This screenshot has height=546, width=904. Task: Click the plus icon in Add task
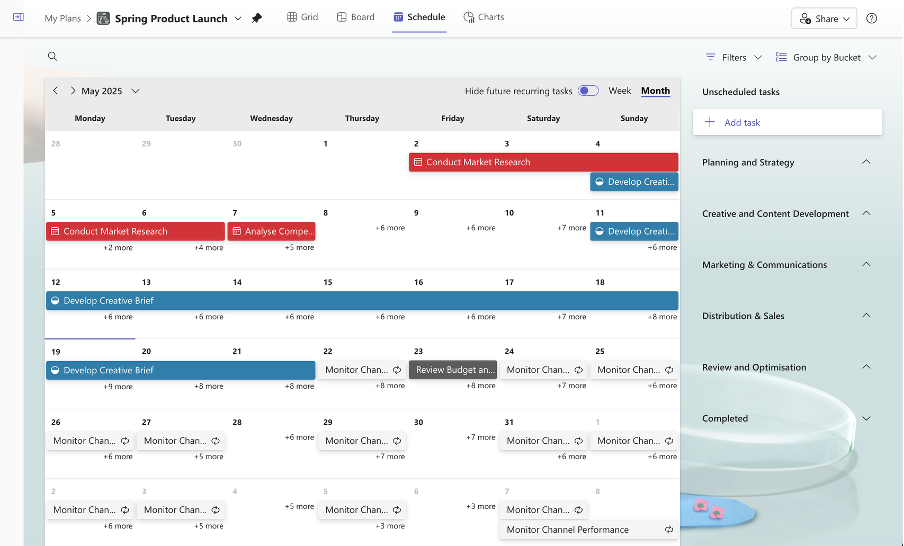point(710,122)
